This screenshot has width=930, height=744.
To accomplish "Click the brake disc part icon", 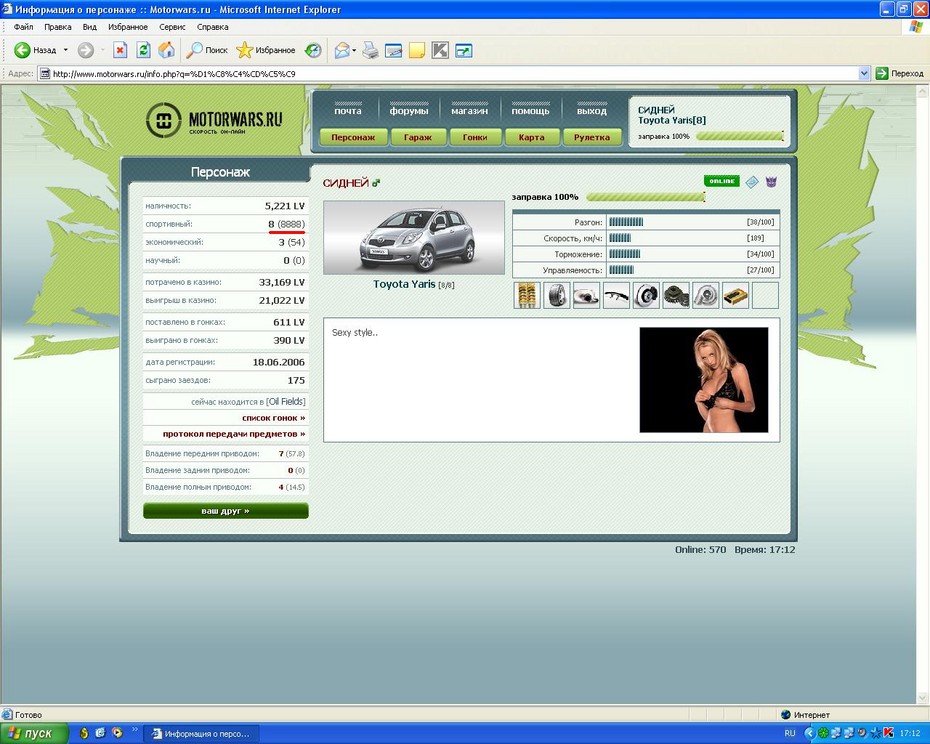I will point(646,295).
